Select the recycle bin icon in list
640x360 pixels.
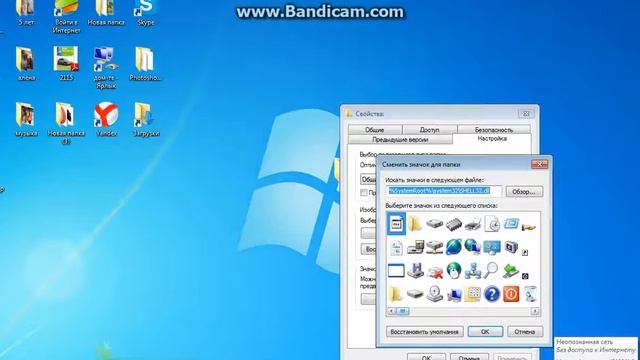[530, 294]
